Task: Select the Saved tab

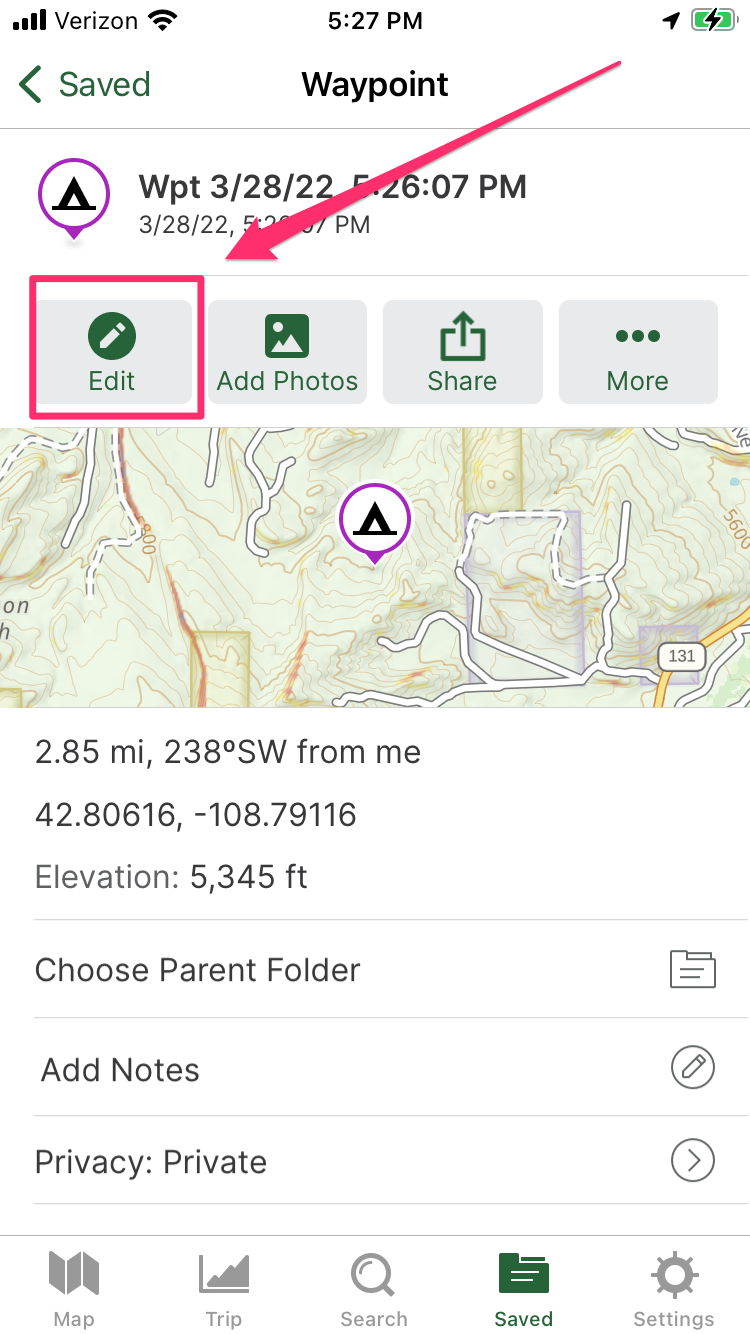Action: pyautogui.click(x=524, y=1289)
